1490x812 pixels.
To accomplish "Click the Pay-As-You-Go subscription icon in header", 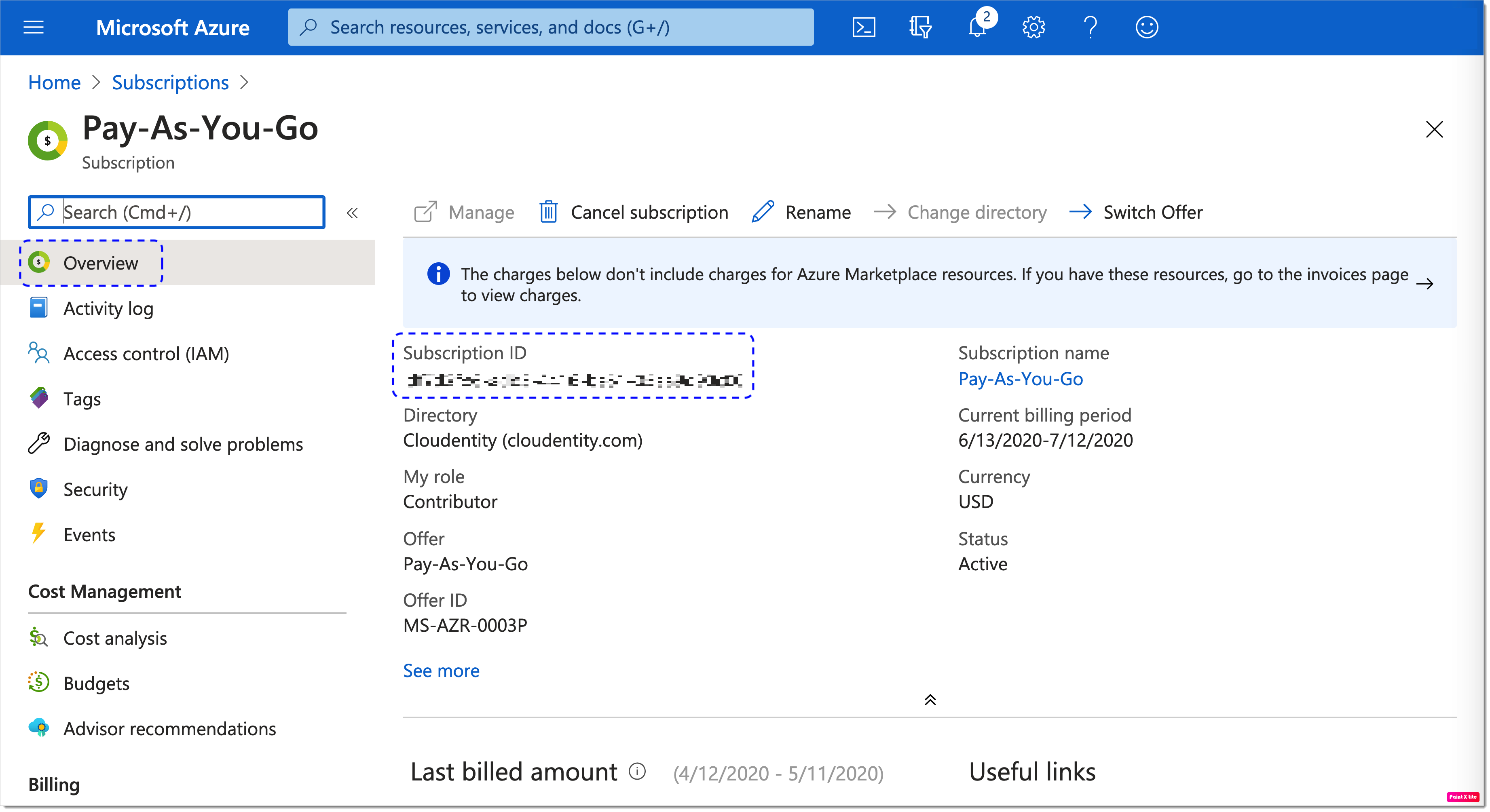I will 47,141.
